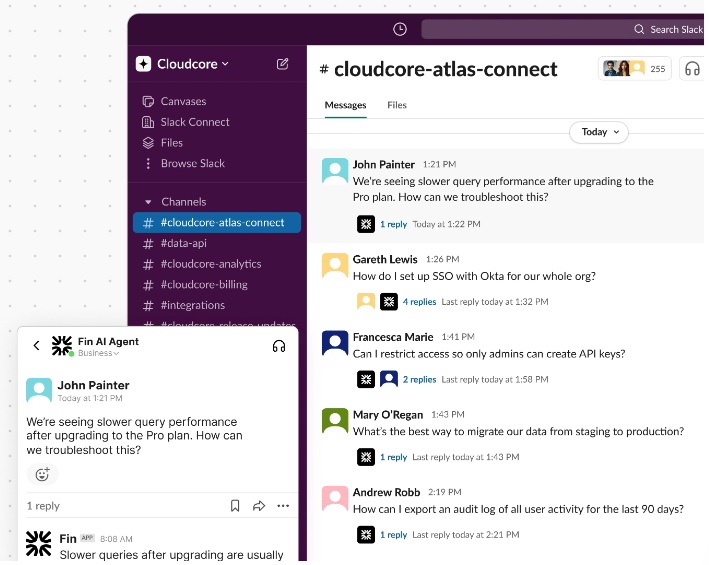The height and width of the screenshot is (565, 709).
Task: Open the #cloudcore-billing channel
Action: tap(204, 285)
